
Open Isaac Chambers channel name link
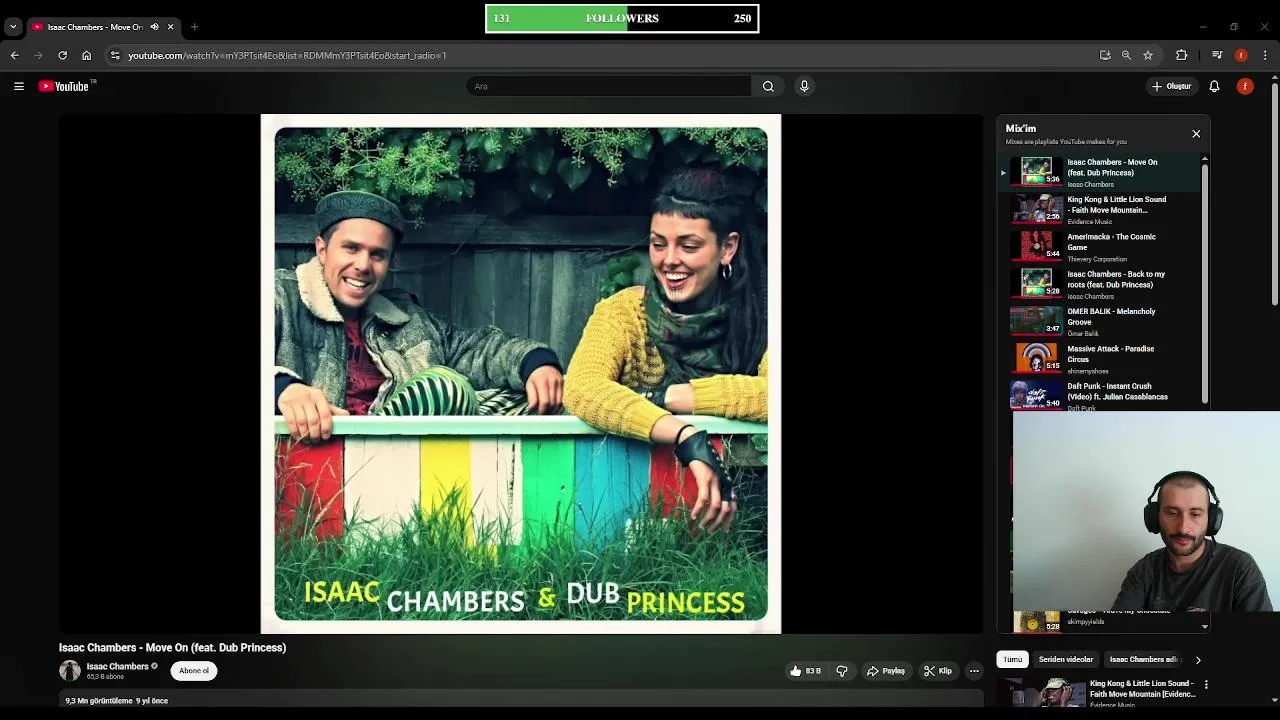coord(117,667)
